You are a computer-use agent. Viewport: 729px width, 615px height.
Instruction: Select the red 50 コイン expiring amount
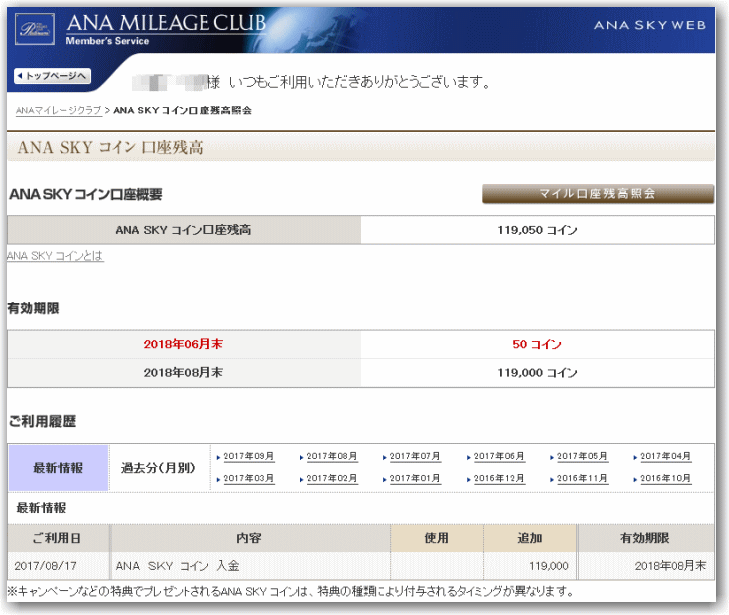pyautogui.click(x=537, y=344)
